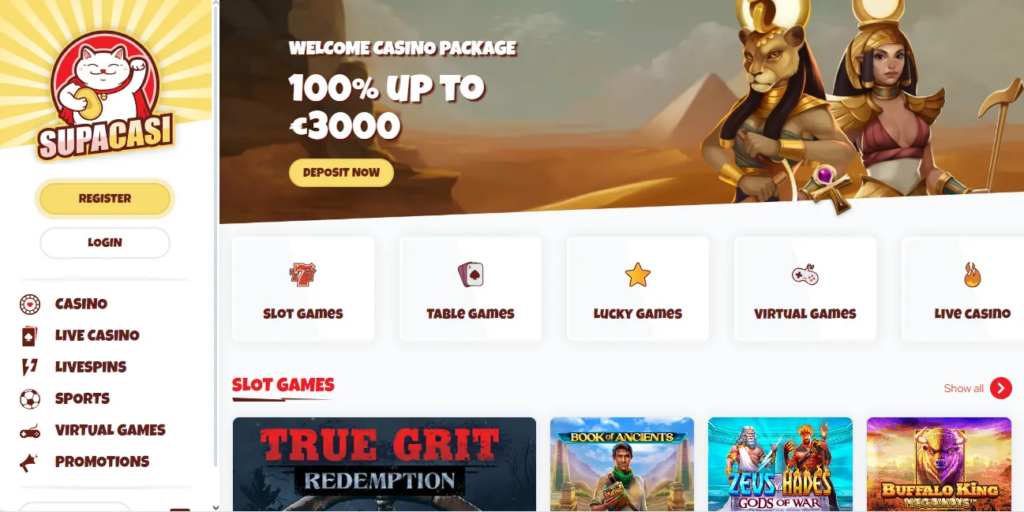Image resolution: width=1024 pixels, height=512 pixels.
Task: Open the Show all slot games link
Action: (963, 389)
